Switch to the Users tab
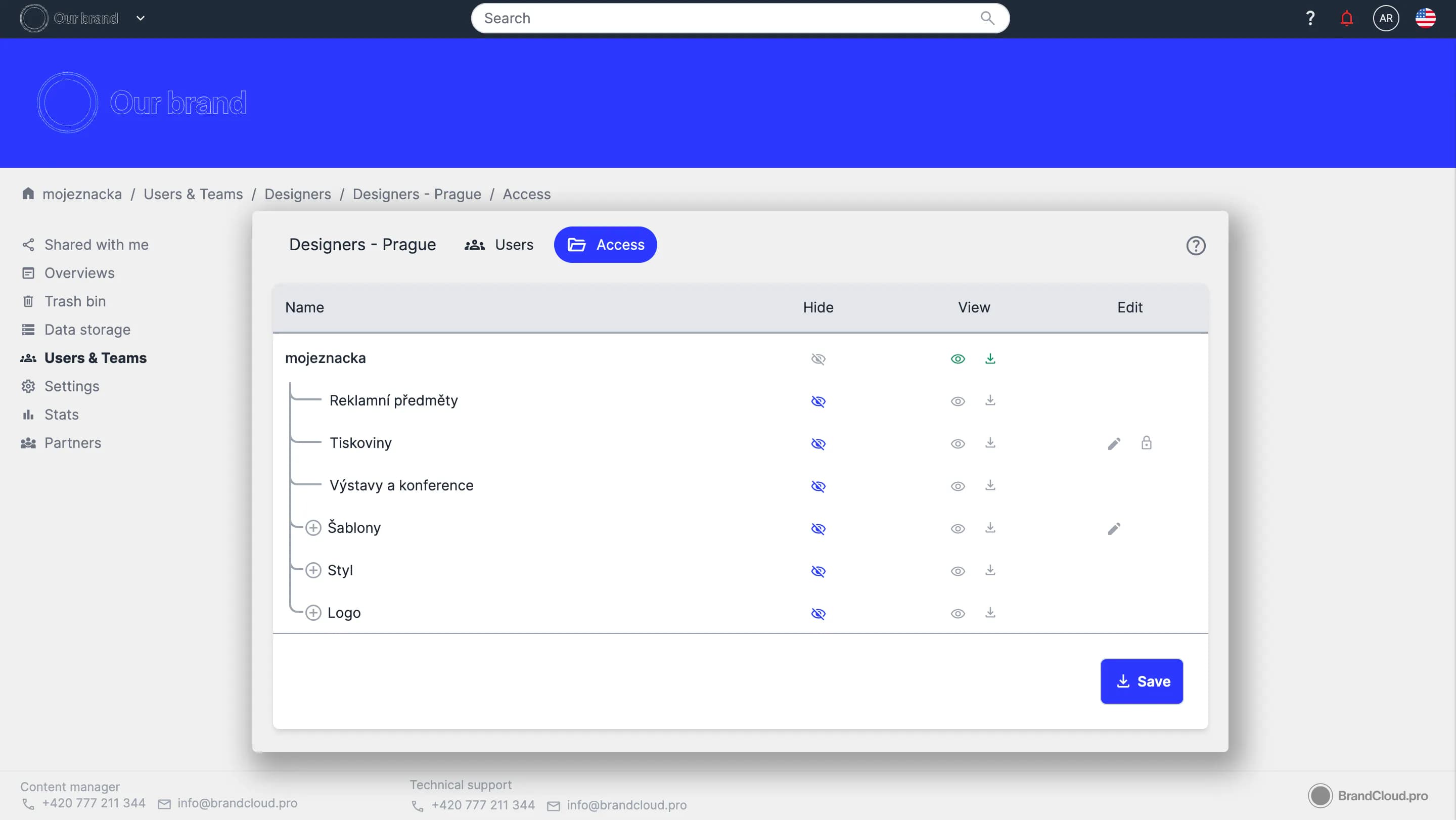The height and width of the screenshot is (820, 1456). click(x=498, y=245)
